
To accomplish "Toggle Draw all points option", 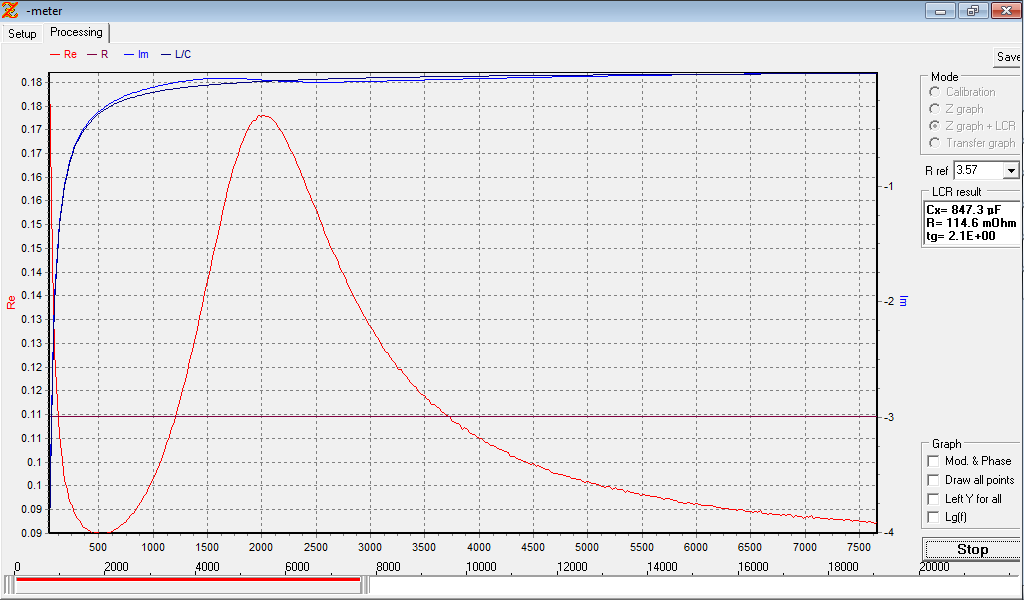I will click(933, 480).
